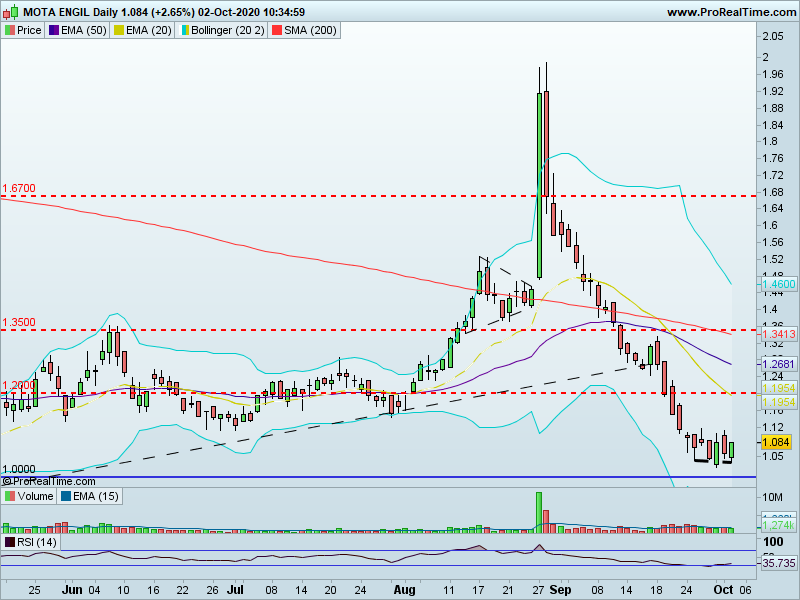This screenshot has height=600, width=800.
Task: Click the 17 date label on time axis
Action: pyautogui.click(x=479, y=590)
